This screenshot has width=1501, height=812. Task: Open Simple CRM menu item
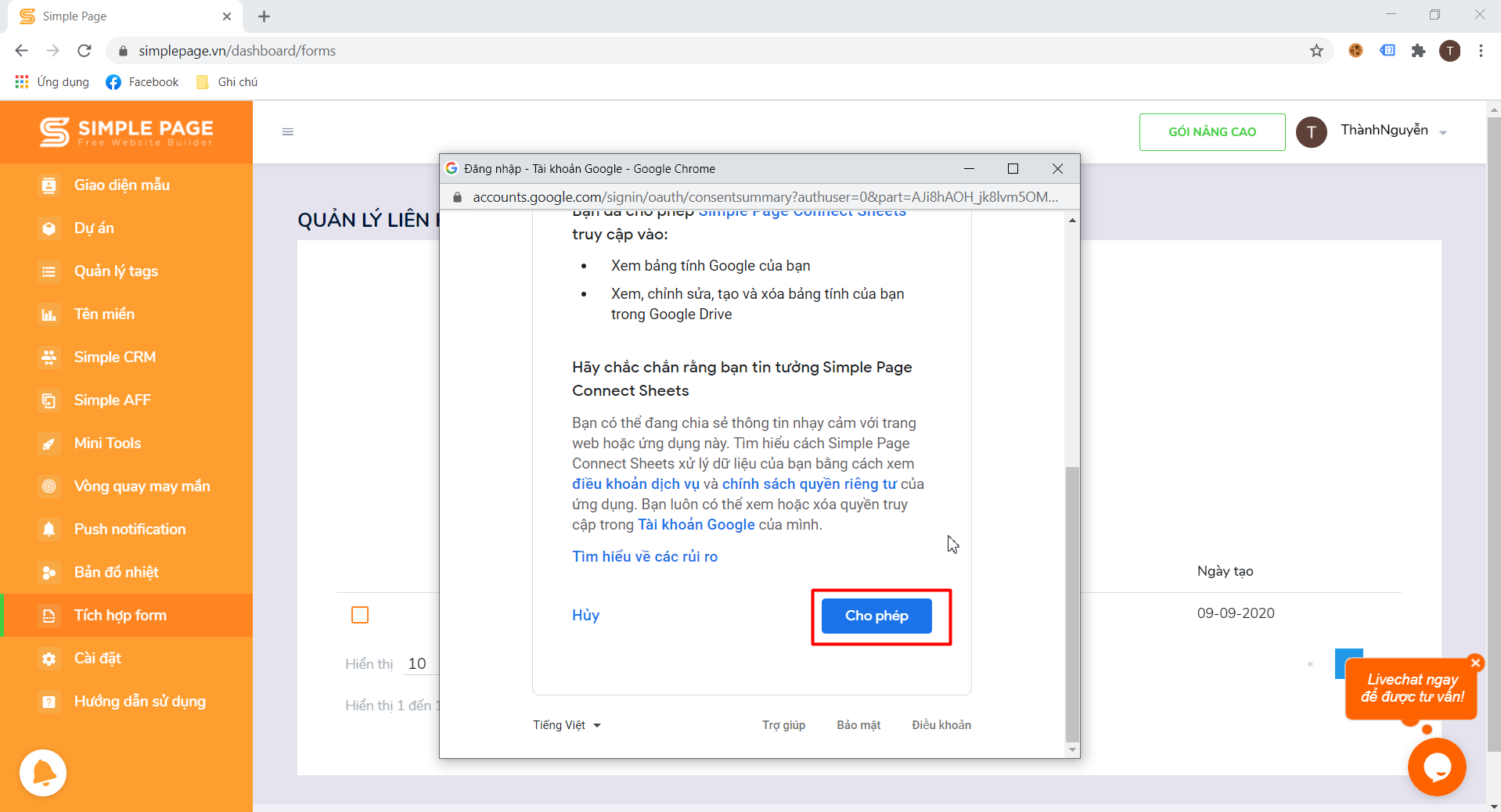[x=115, y=357]
